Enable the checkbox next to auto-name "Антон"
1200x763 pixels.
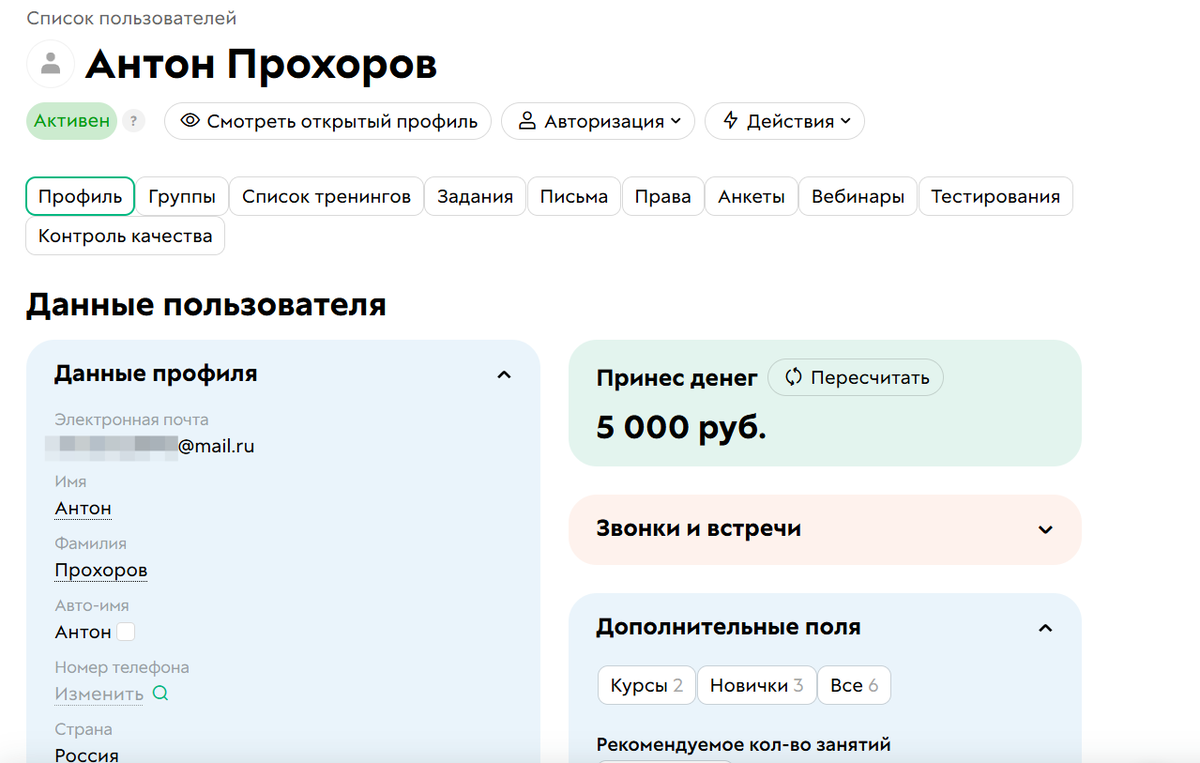(127, 632)
